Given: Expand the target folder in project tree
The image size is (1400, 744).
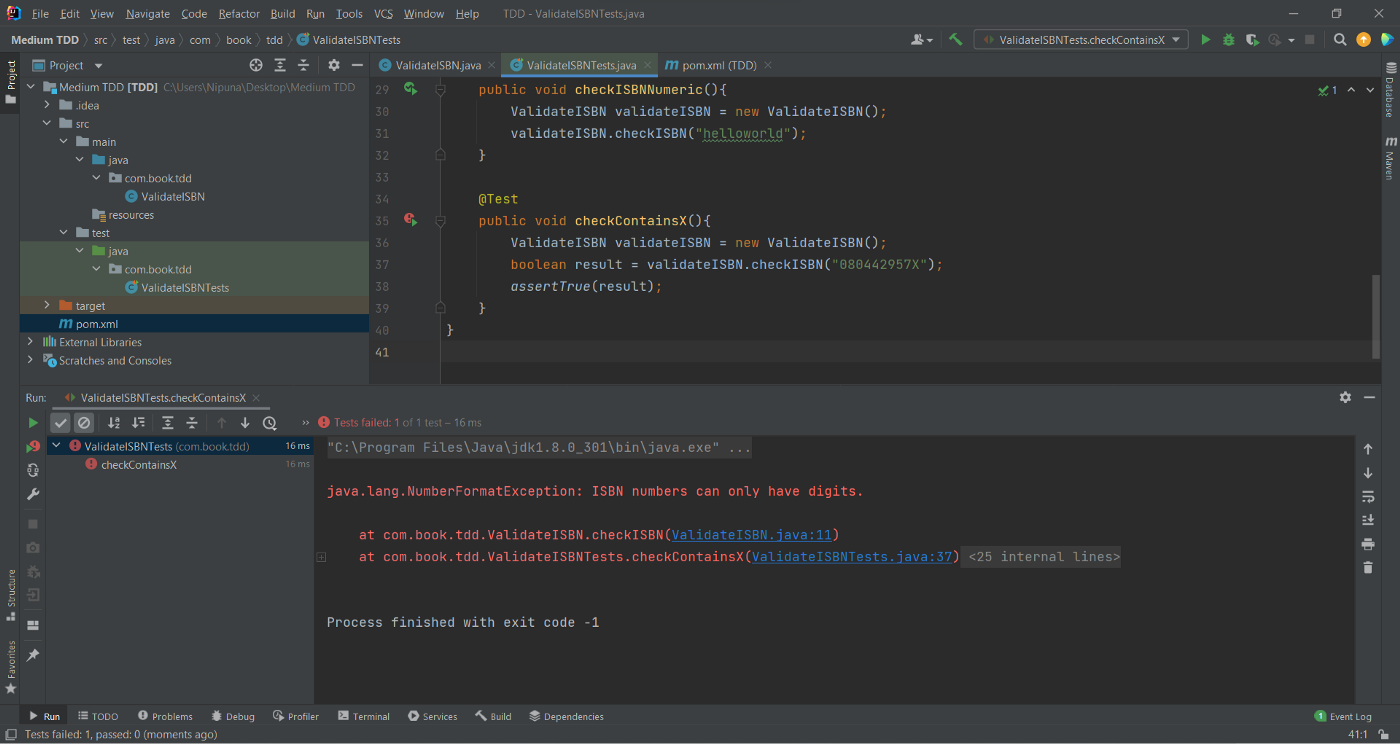Looking at the screenshot, I should coord(47,306).
